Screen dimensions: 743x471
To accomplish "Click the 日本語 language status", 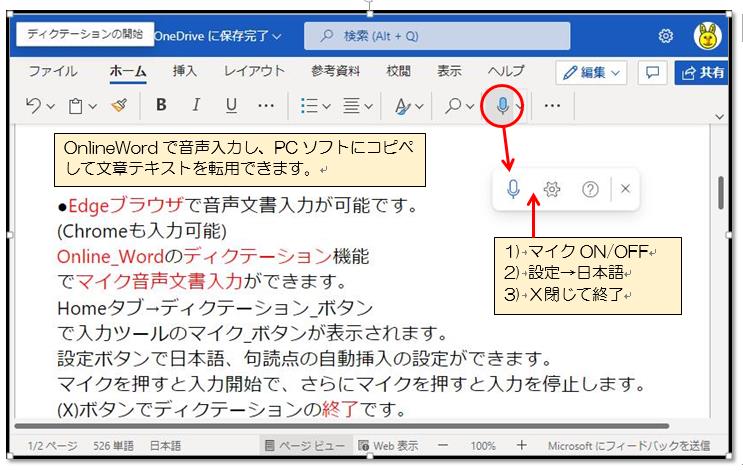I will [165, 446].
